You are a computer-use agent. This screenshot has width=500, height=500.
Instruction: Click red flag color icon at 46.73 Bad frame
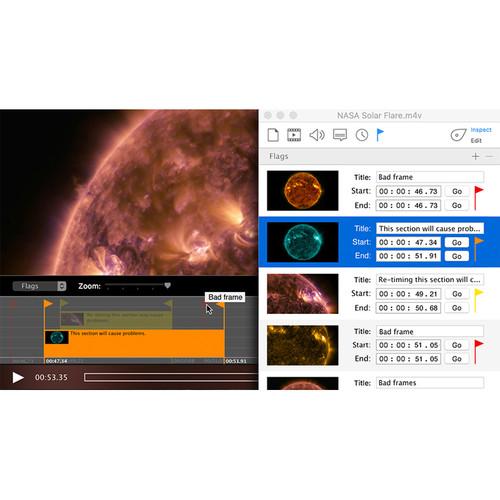(478, 198)
